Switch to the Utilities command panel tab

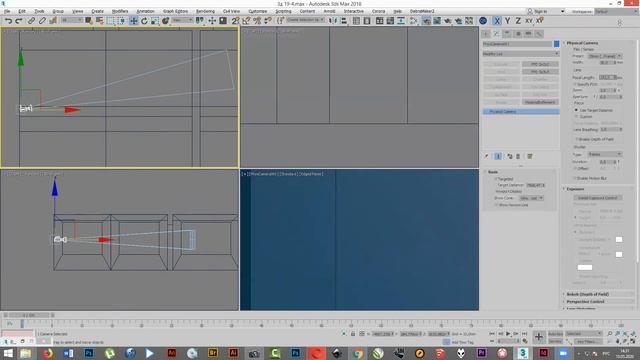pyautogui.click(x=539, y=34)
